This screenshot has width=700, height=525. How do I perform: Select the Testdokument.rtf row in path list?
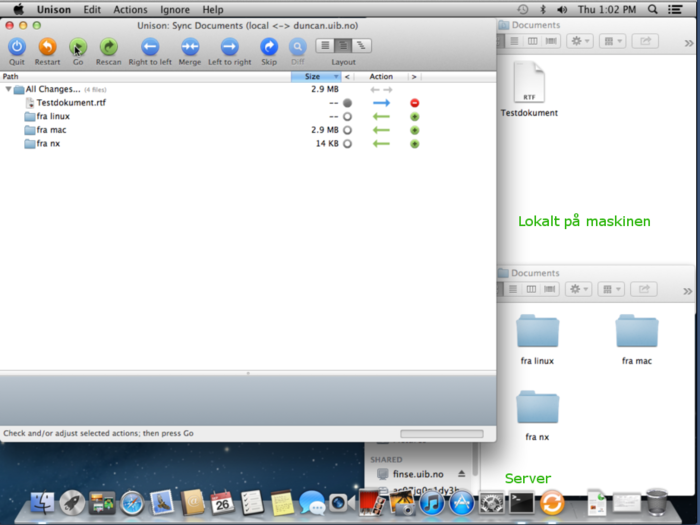[x=71, y=103]
